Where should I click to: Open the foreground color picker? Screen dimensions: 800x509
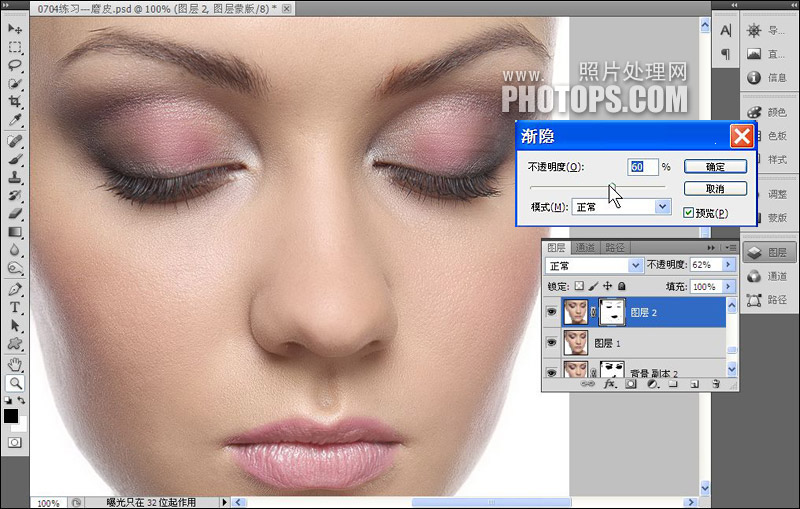pos(11,416)
